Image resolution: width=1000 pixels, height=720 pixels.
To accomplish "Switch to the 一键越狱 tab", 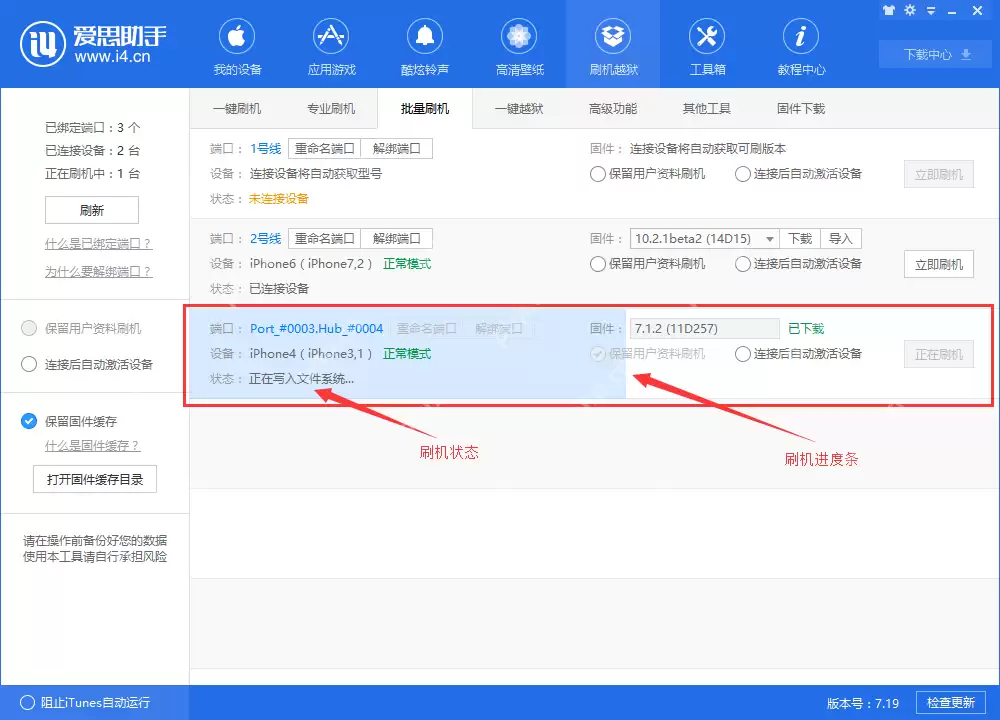I will coord(520,108).
